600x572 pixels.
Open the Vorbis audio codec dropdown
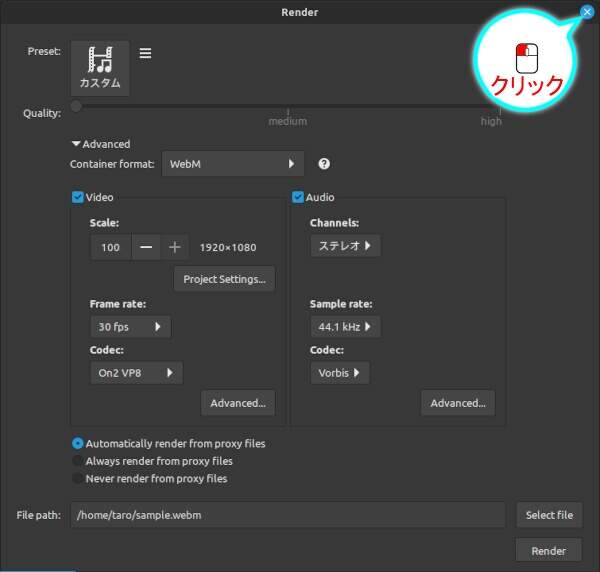[x=340, y=373]
